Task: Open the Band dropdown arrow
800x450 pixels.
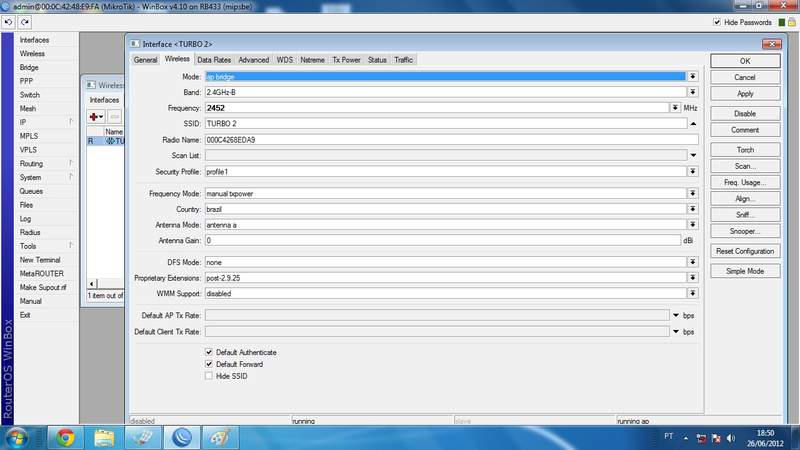Action: (692, 92)
